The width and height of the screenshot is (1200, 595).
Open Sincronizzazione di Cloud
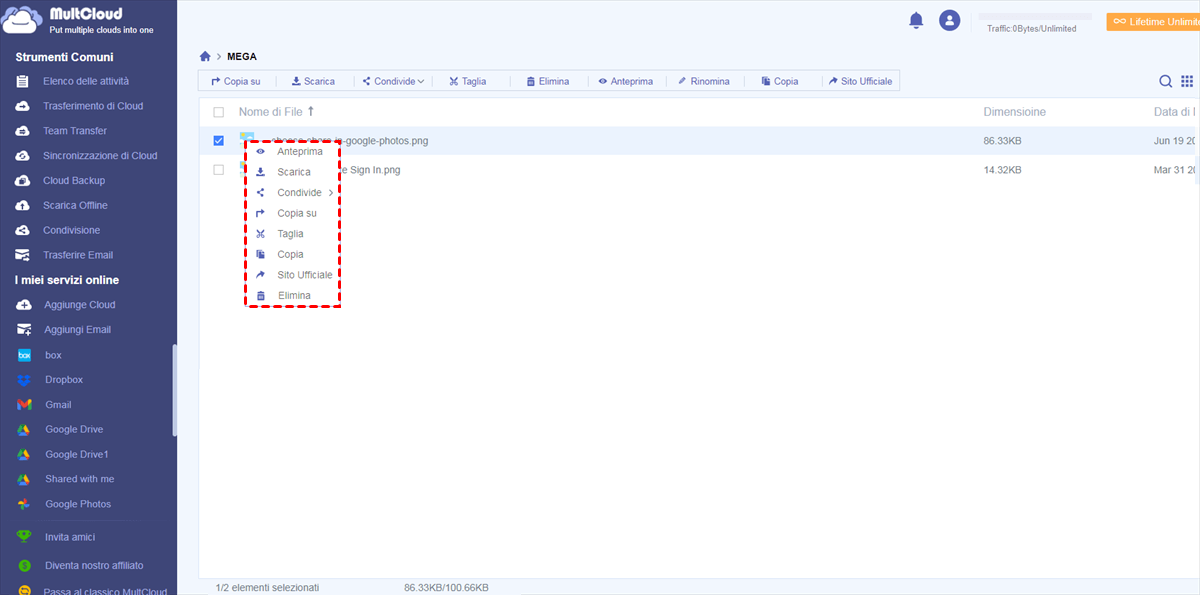pyautogui.click(x=100, y=156)
